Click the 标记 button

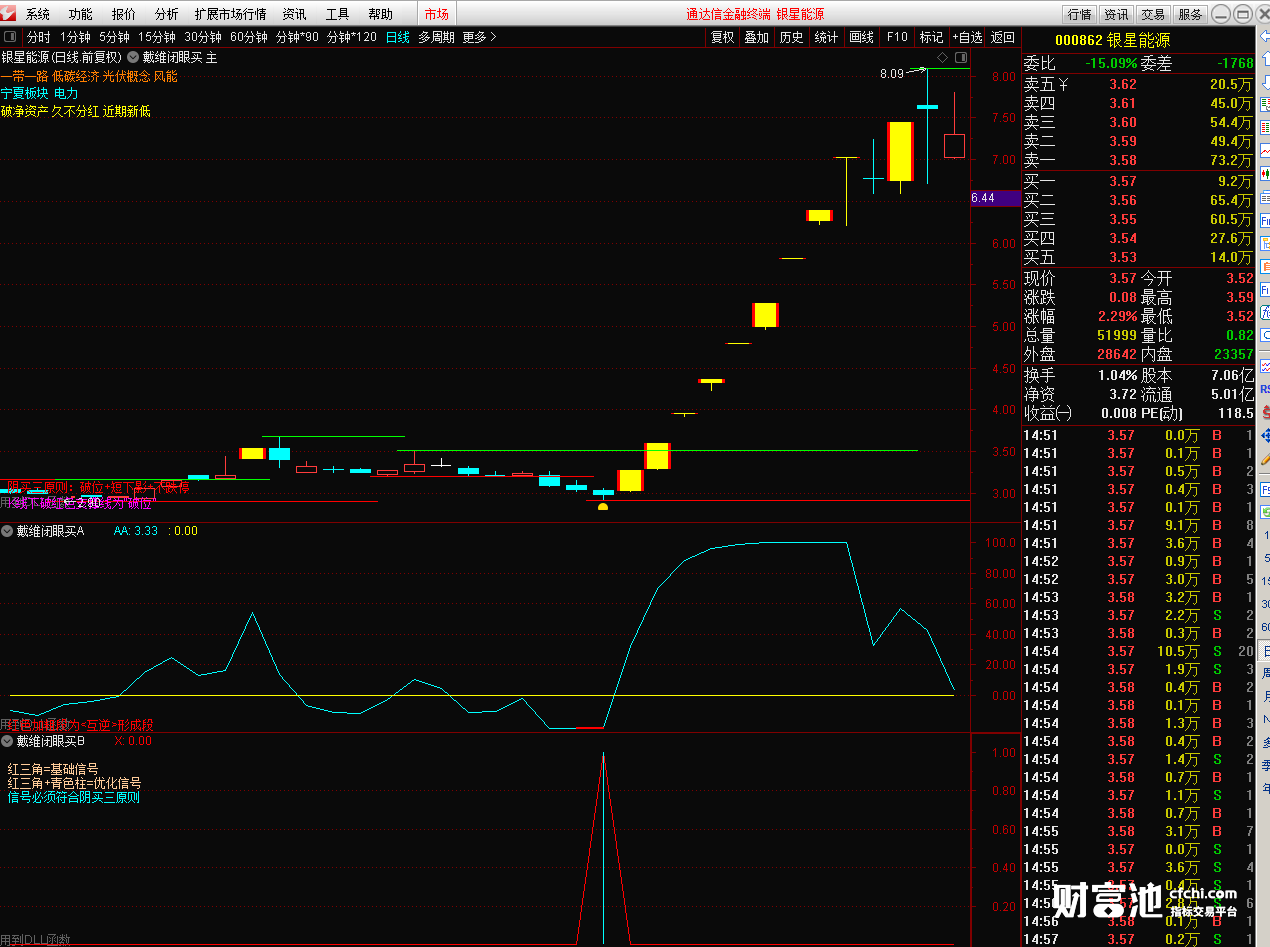coord(931,37)
